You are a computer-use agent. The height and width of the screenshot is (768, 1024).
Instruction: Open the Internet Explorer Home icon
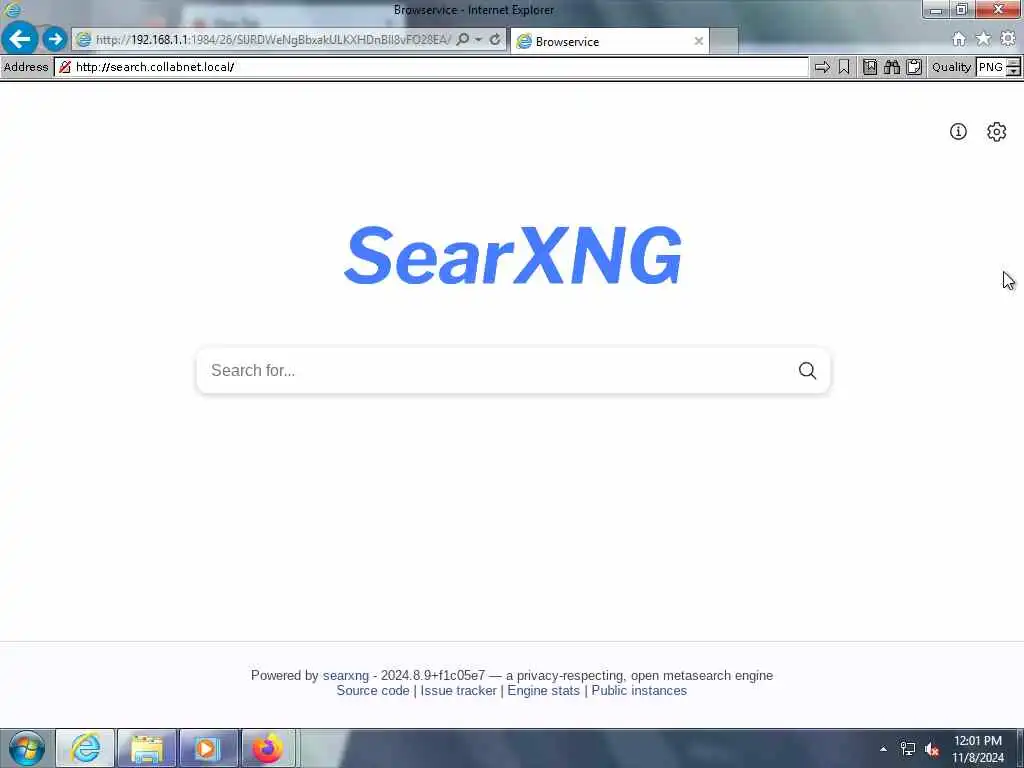click(x=959, y=39)
